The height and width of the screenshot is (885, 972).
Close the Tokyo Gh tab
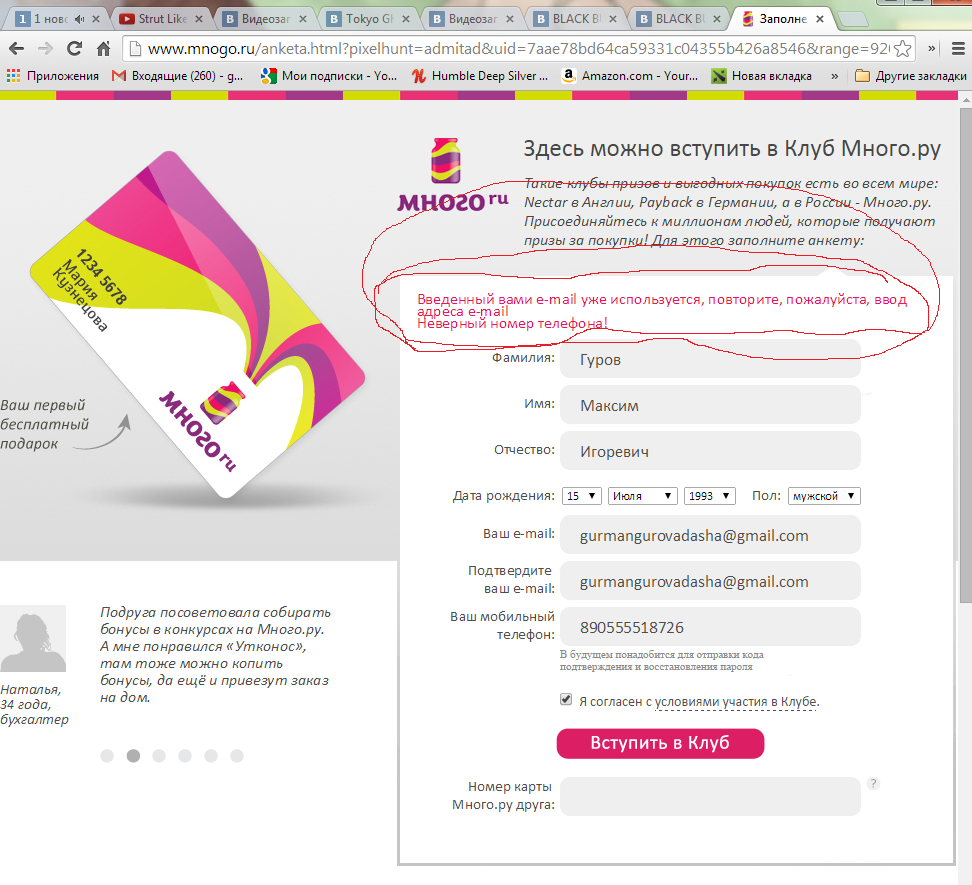tap(406, 19)
